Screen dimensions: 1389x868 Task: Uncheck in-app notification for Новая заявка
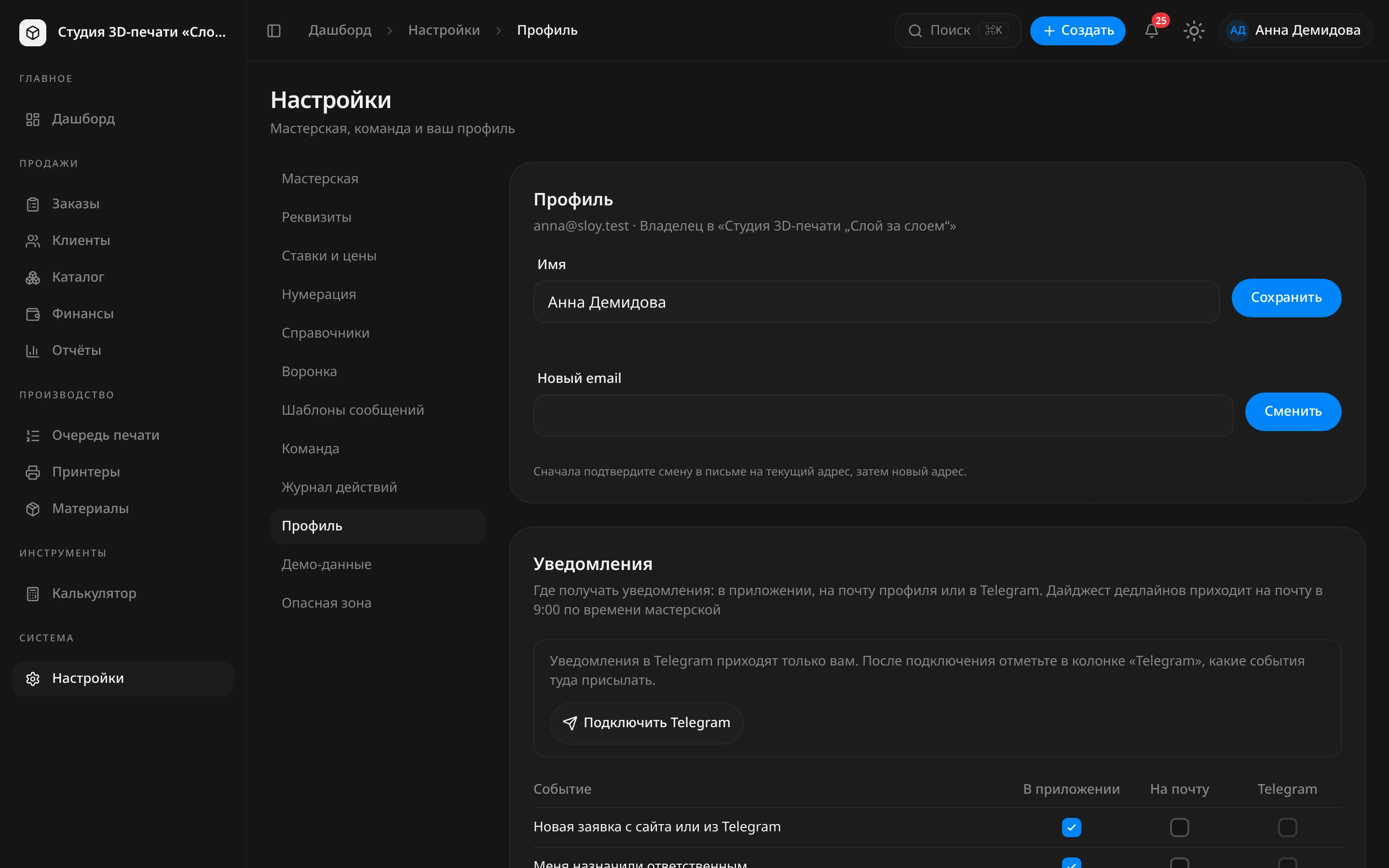pyautogui.click(x=1071, y=827)
